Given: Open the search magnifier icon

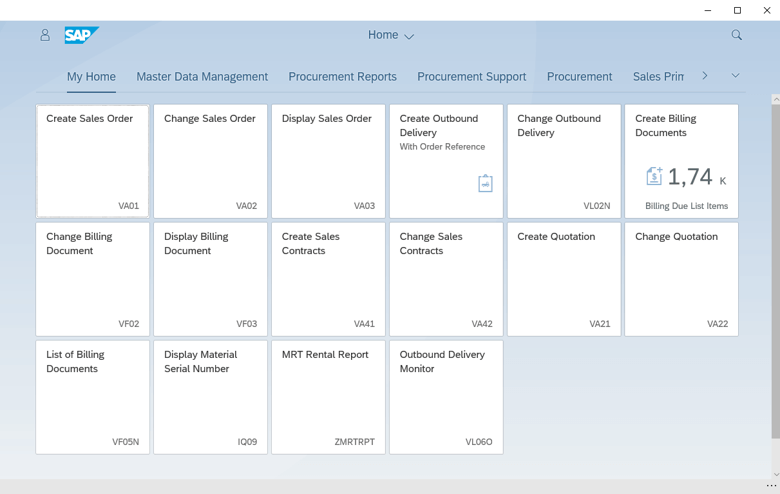Looking at the screenshot, I should pos(737,35).
